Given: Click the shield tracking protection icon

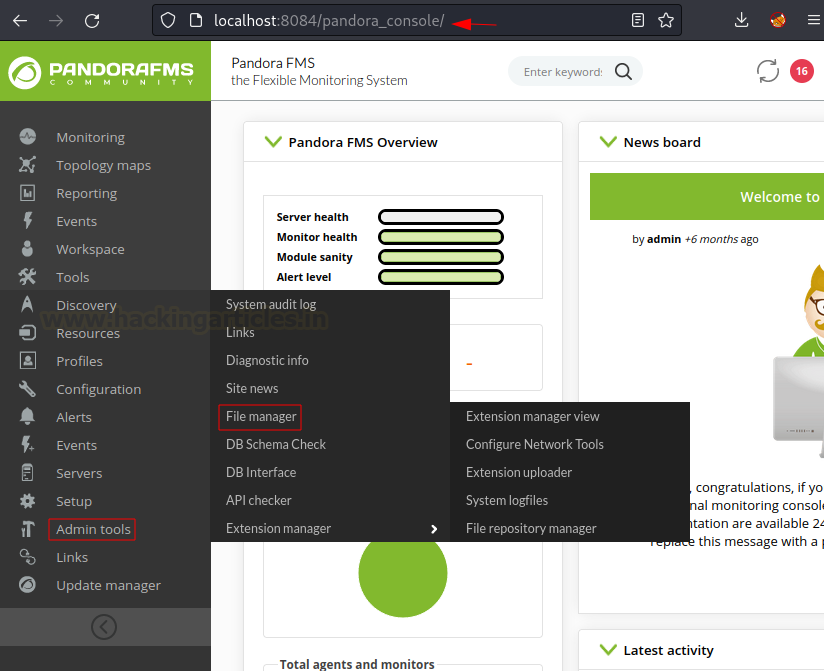Looking at the screenshot, I should 168,20.
